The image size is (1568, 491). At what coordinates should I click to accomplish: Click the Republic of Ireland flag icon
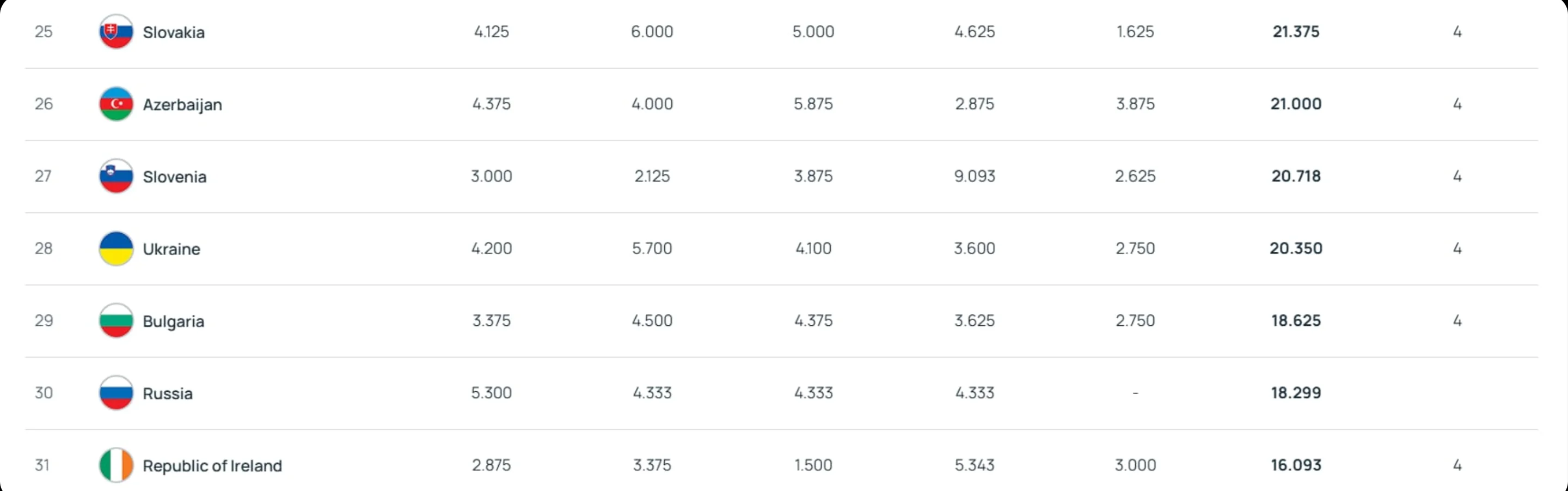(x=115, y=465)
